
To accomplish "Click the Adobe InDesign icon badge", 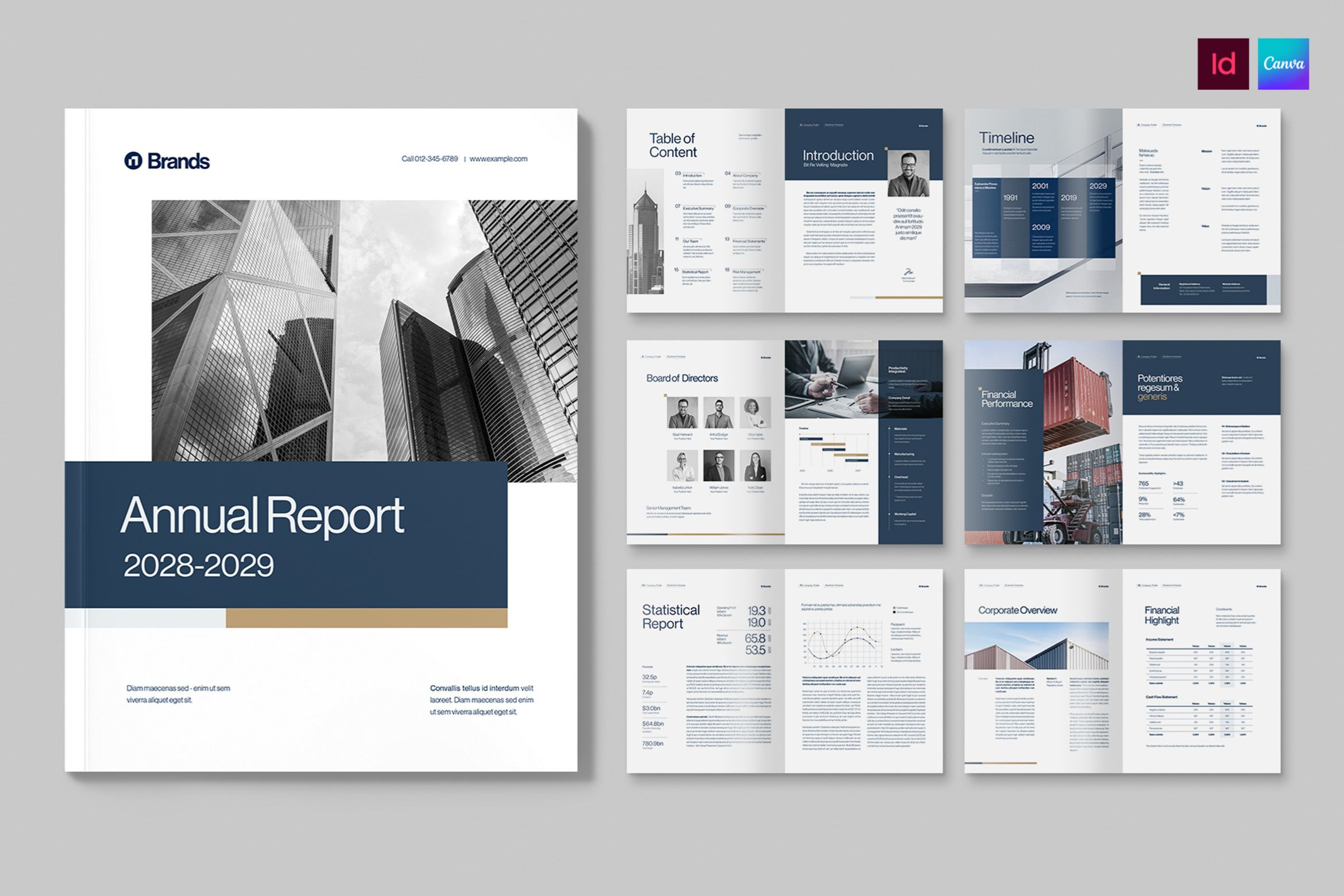I will tap(1223, 64).
